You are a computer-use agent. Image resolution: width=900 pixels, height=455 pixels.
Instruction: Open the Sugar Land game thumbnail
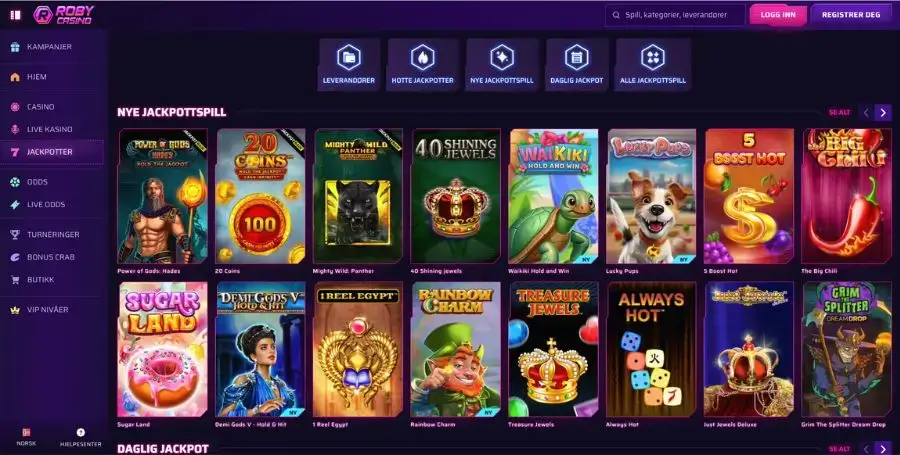(162, 349)
